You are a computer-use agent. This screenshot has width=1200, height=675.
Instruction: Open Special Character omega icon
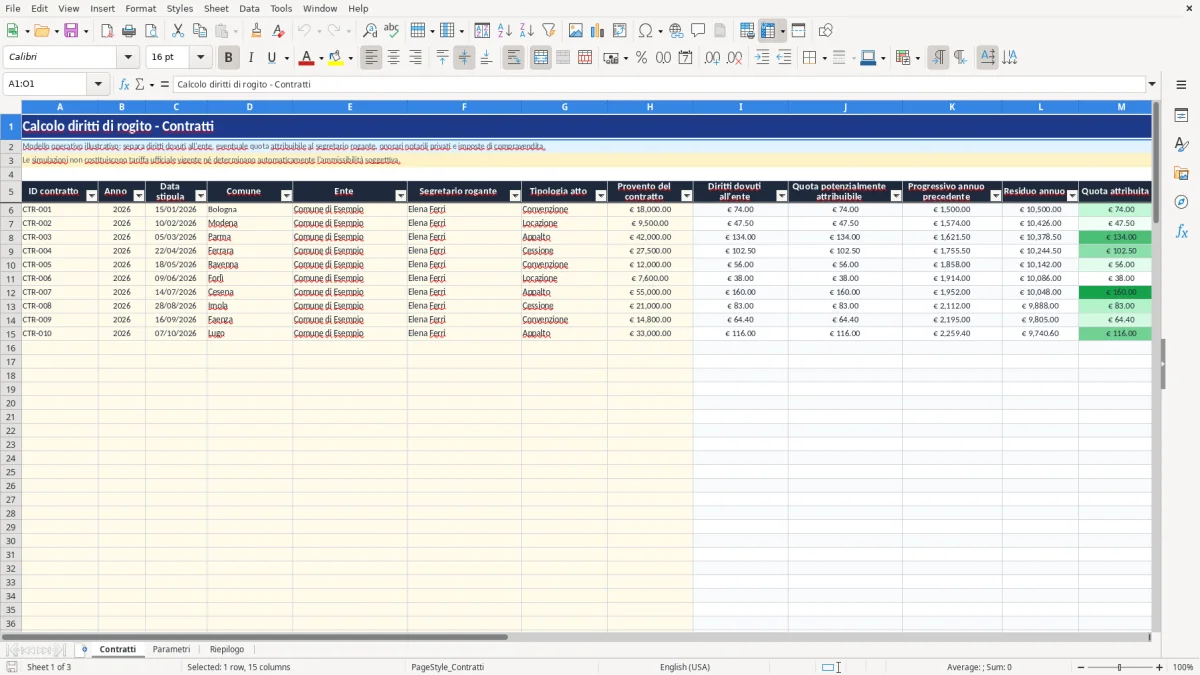pos(645,31)
